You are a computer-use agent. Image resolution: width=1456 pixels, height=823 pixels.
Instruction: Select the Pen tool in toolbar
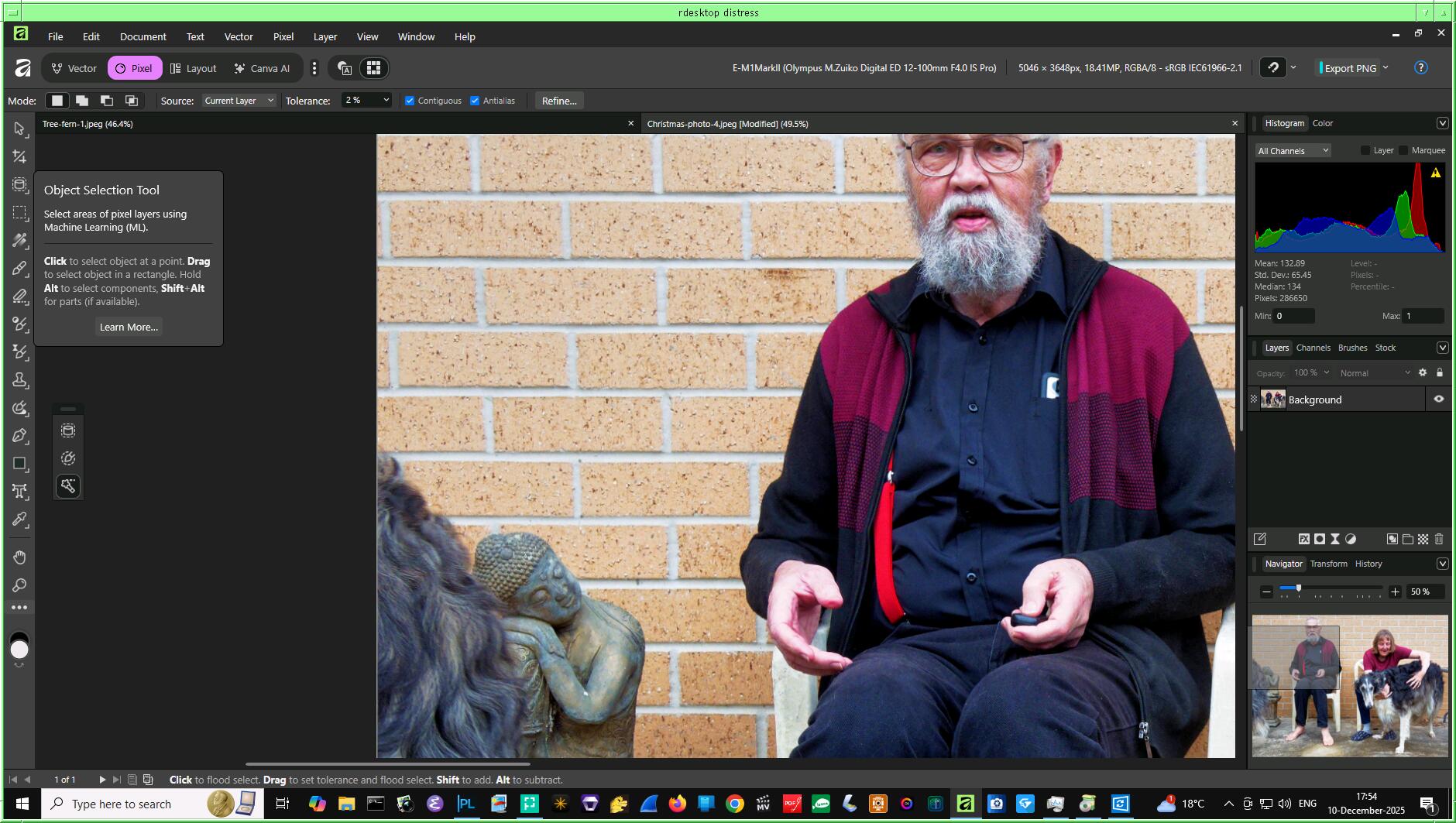19,436
